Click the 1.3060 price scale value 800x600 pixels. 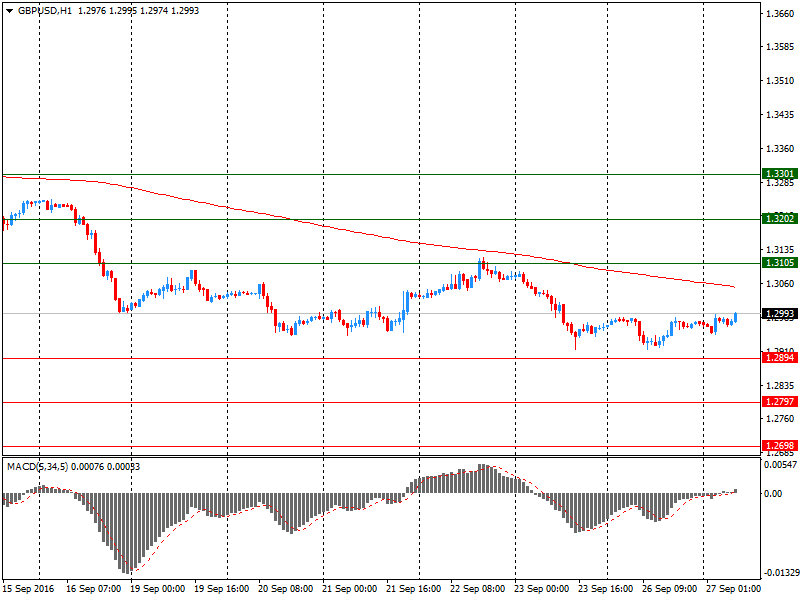coord(780,284)
